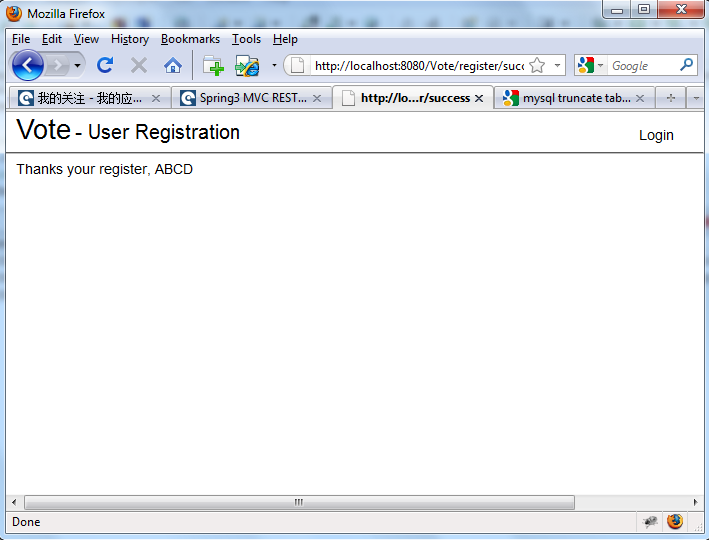This screenshot has height=540, width=709.
Task: Open the address bar history dropdown
Action: tap(558, 66)
